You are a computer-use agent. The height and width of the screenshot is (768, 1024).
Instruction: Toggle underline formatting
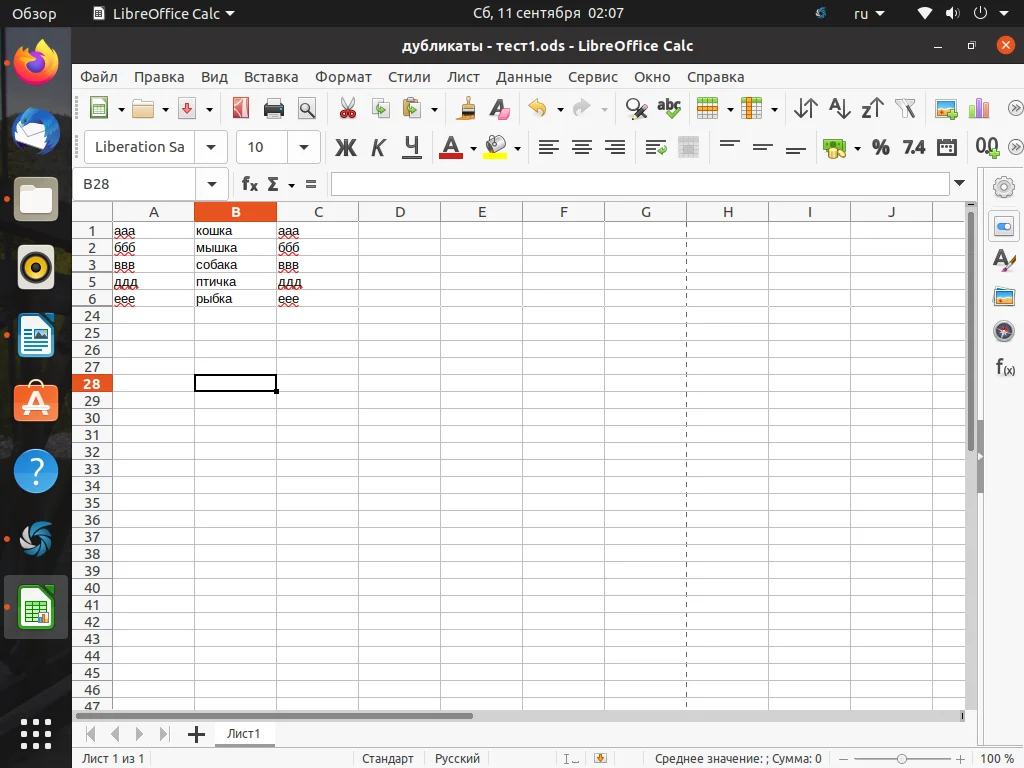(408, 147)
